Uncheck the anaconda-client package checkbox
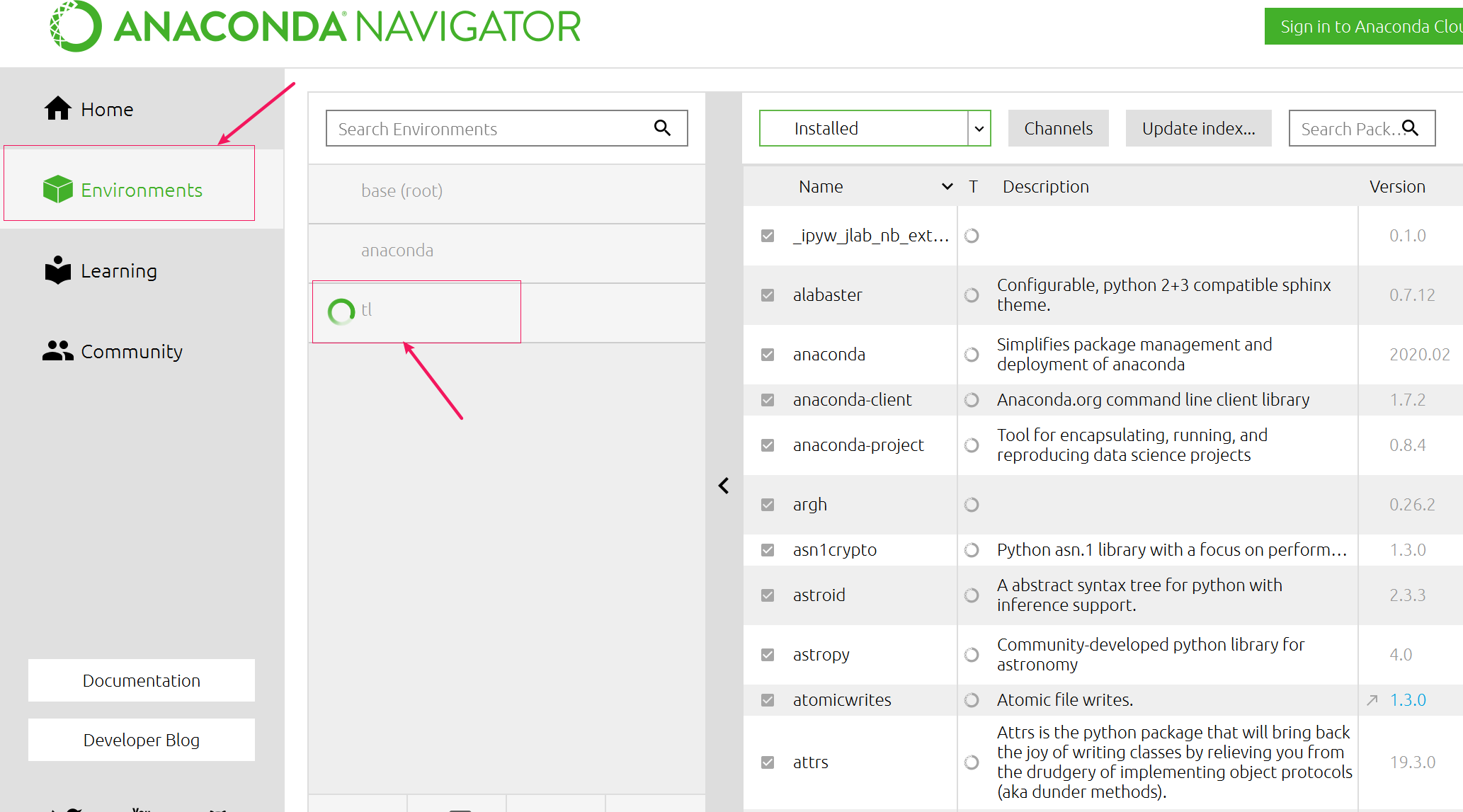 pos(768,400)
